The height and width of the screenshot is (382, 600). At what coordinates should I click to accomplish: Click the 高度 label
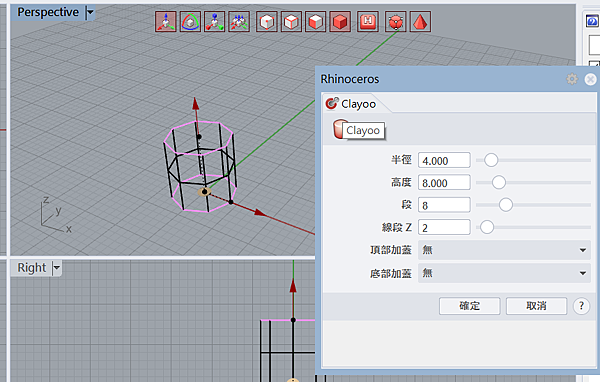[x=401, y=182]
